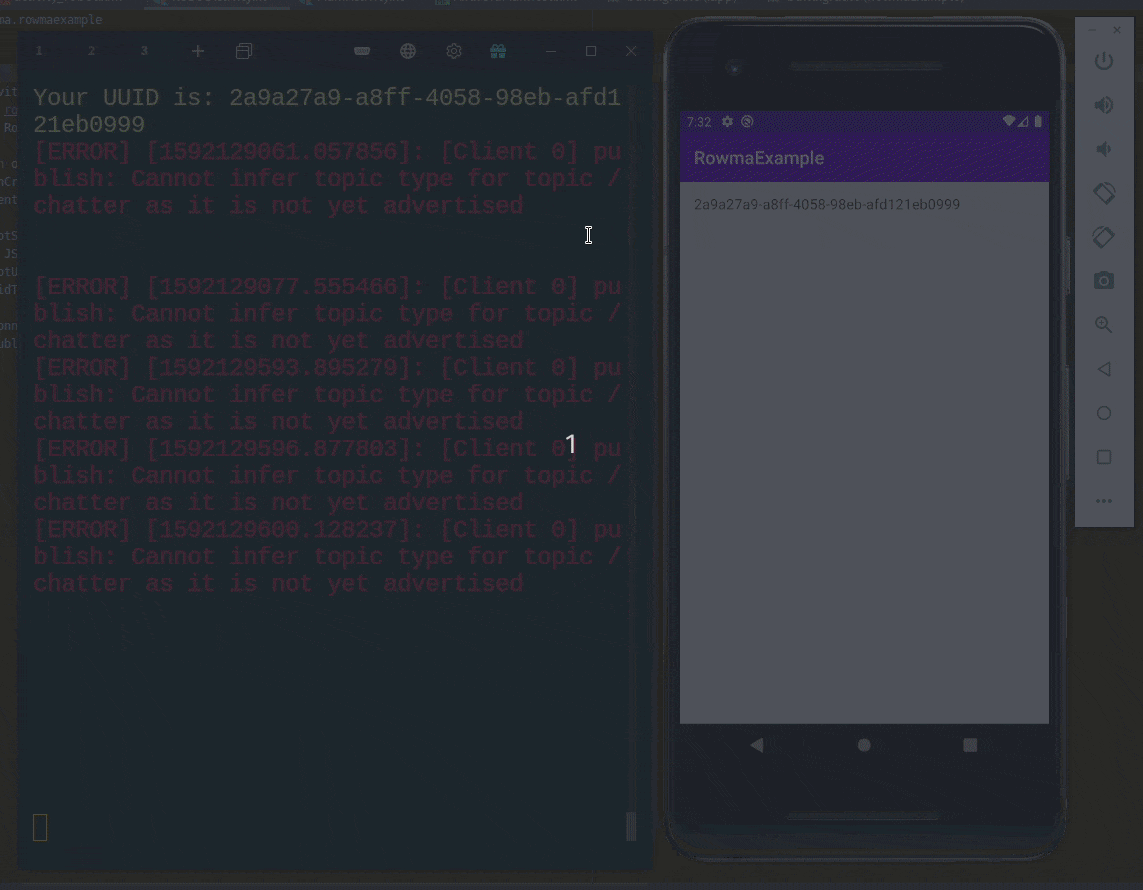
Task: Tap the UUID text in the app
Action: tap(827, 205)
